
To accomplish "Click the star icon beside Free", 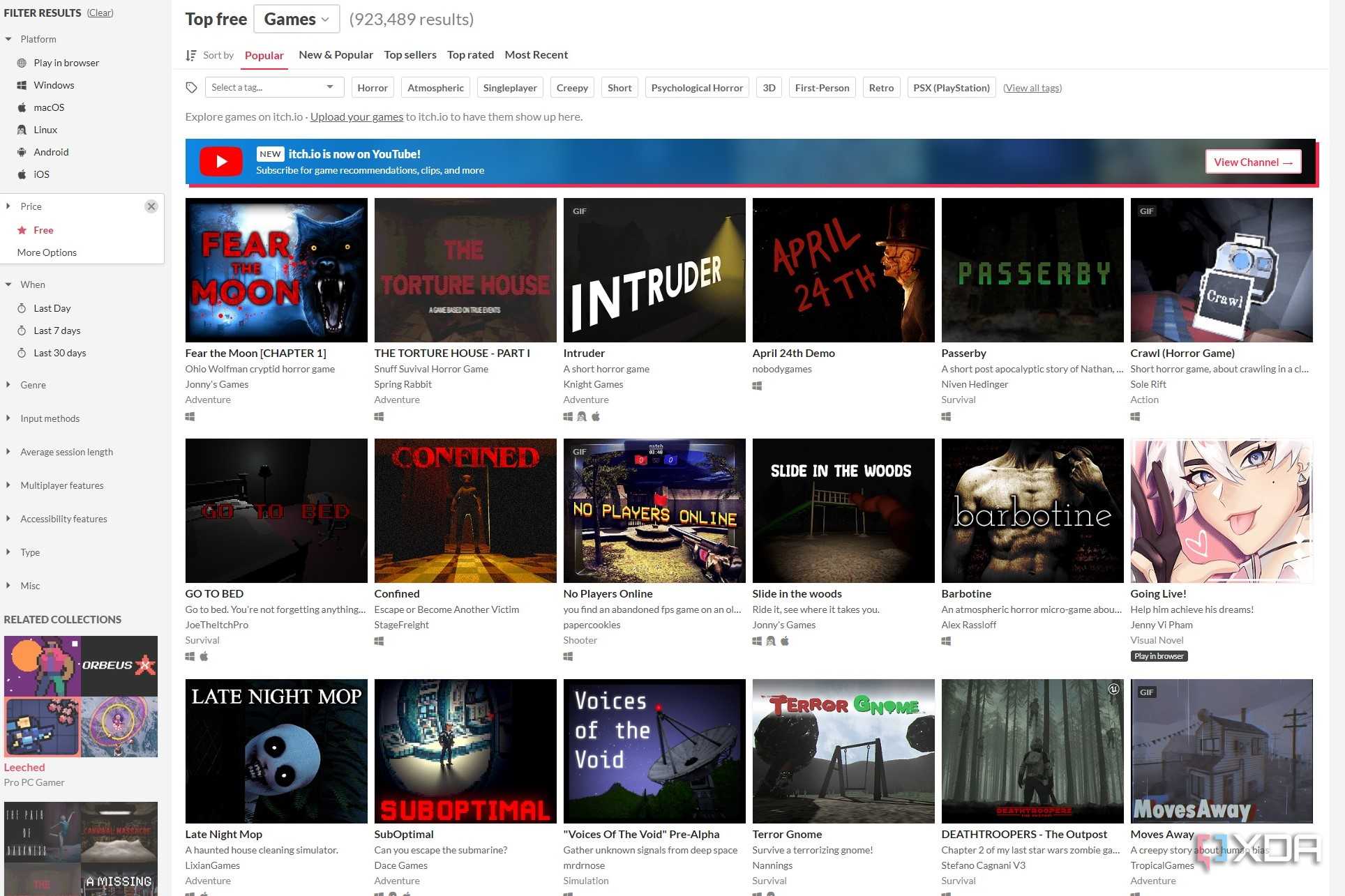I will point(22,230).
